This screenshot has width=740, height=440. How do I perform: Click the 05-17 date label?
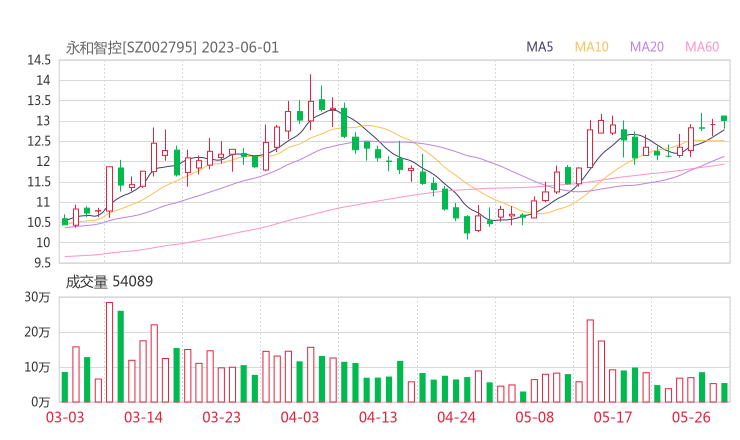pos(613,417)
